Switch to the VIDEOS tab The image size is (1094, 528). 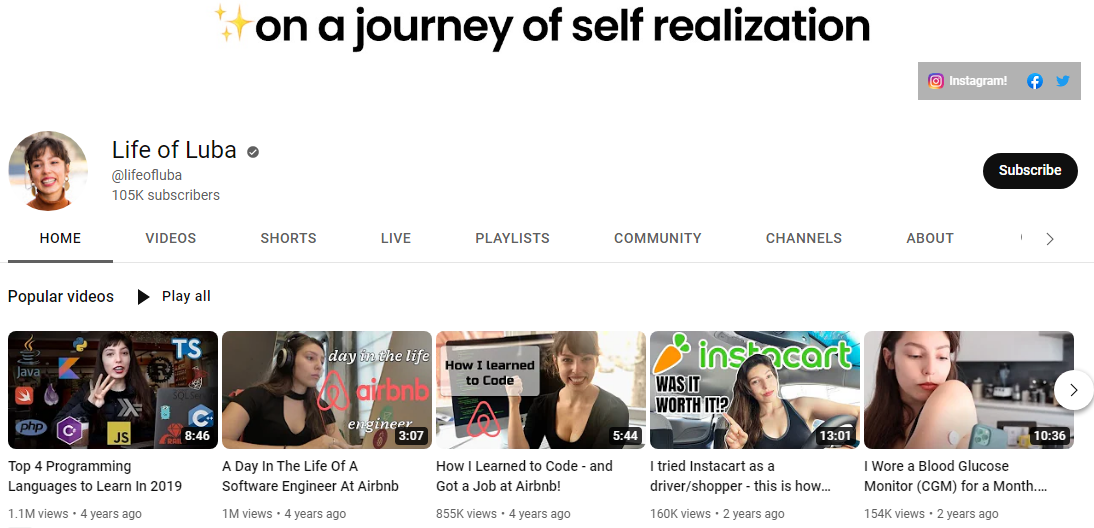pos(170,239)
